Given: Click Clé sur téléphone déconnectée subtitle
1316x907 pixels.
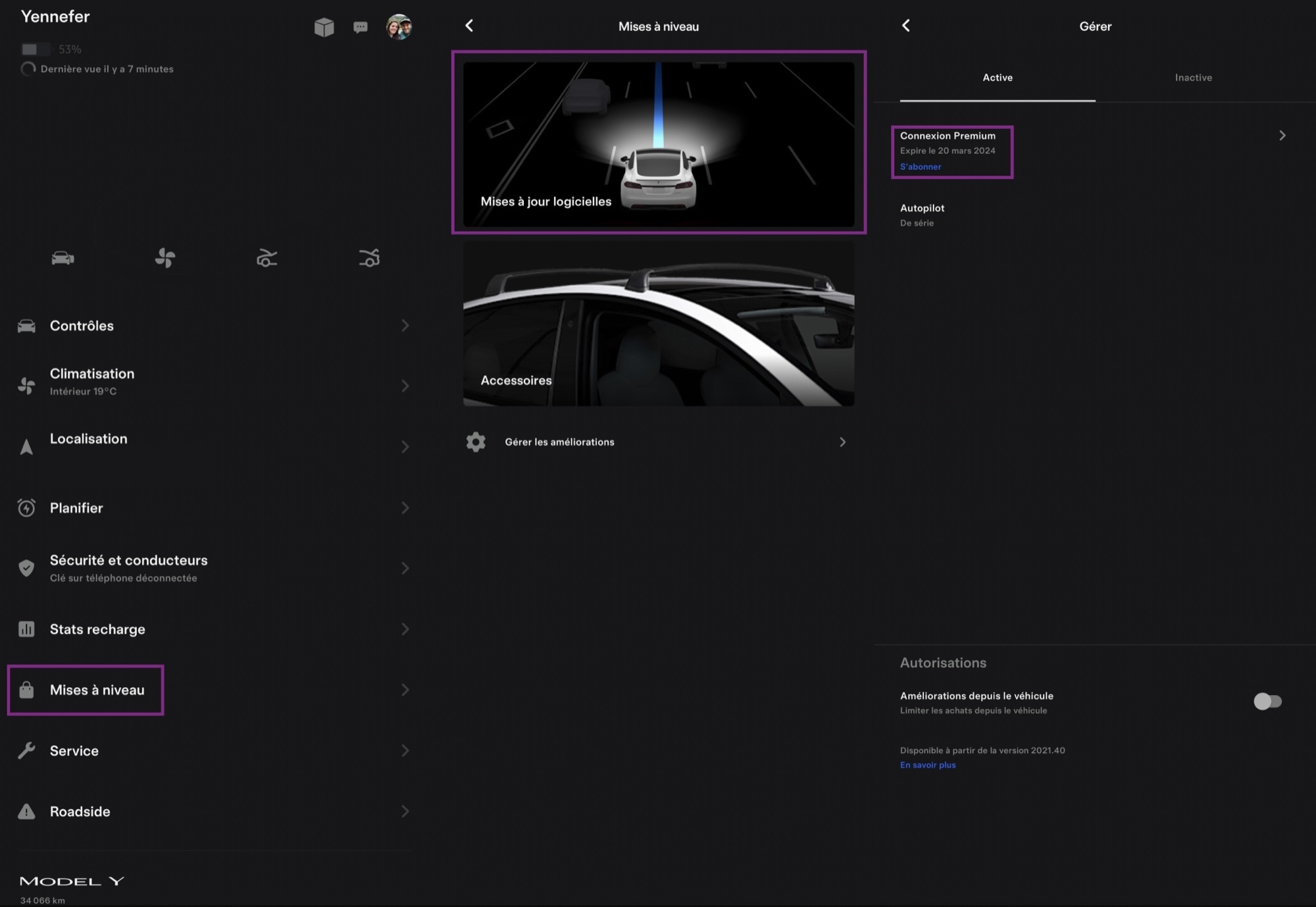Looking at the screenshot, I should click(124, 578).
